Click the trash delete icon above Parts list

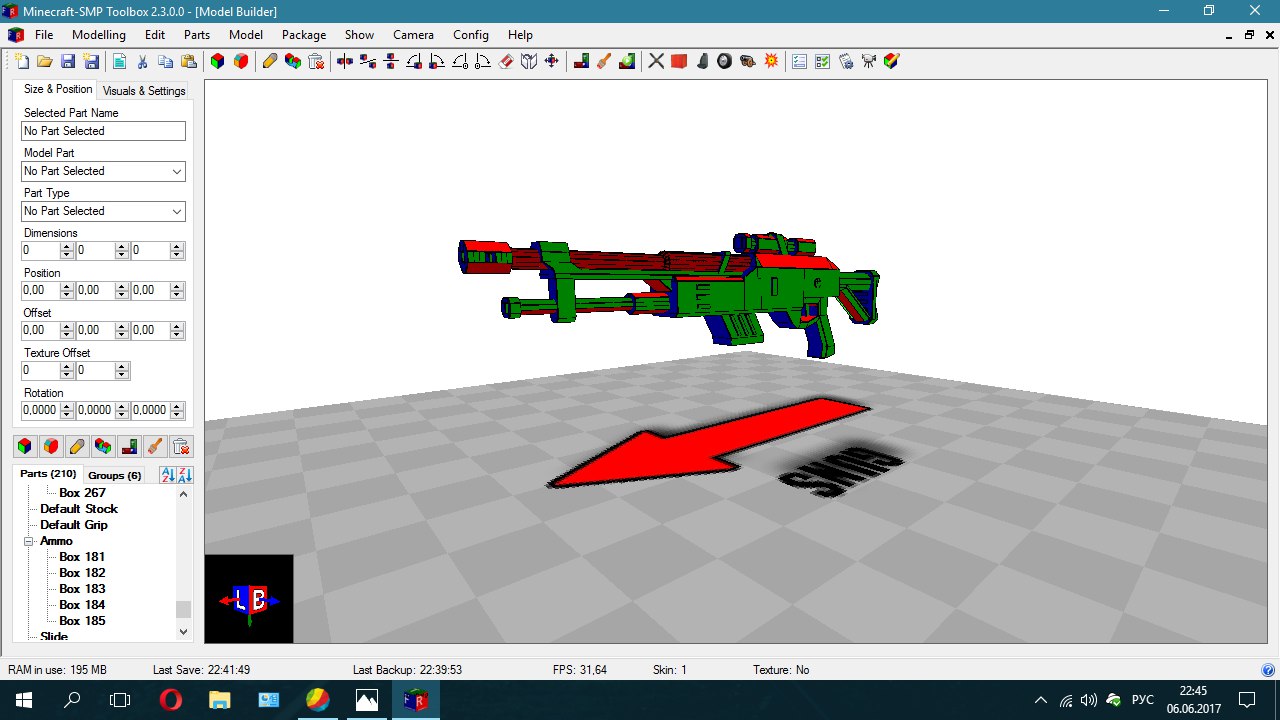pyautogui.click(x=181, y=446)
